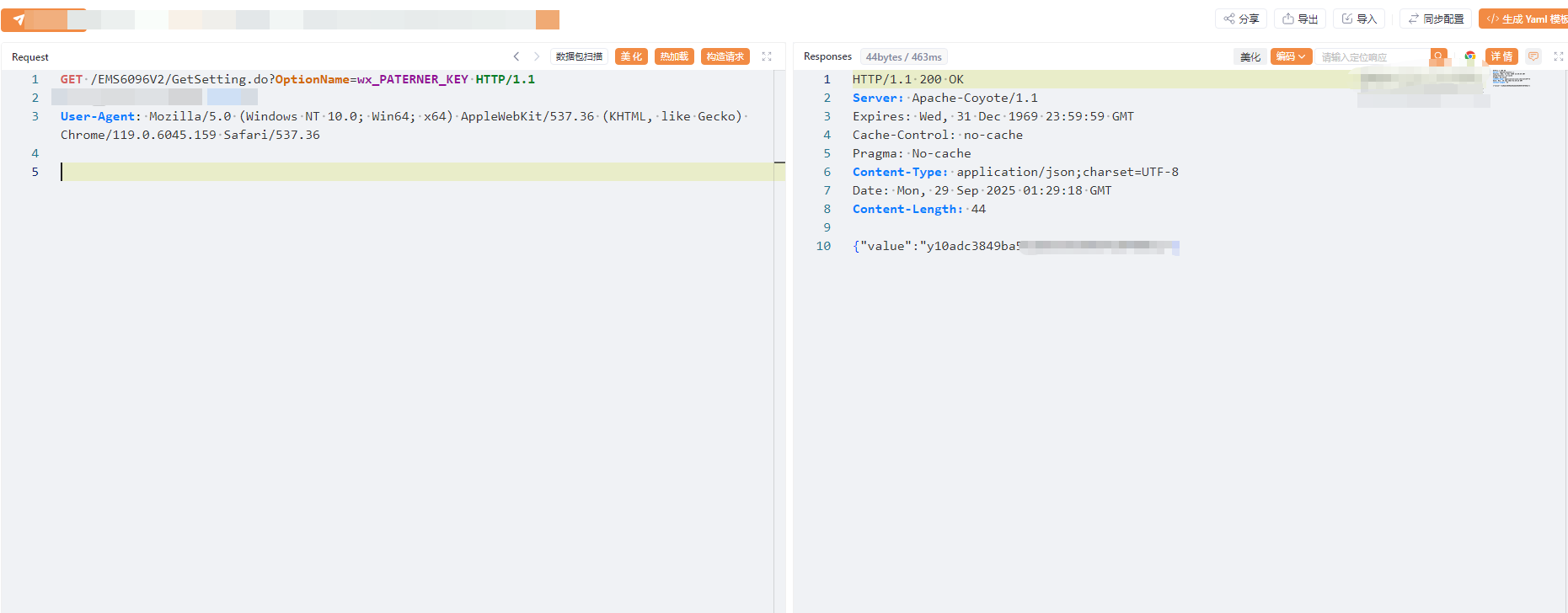Click the User-Agent header name in request

pos(98,116)
